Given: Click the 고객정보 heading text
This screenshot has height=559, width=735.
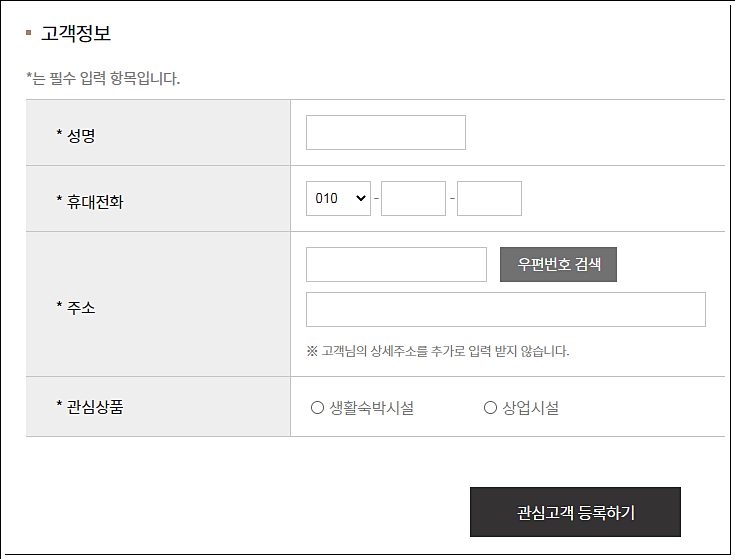Looking at the screenshot, I should [x=76, y=33].
